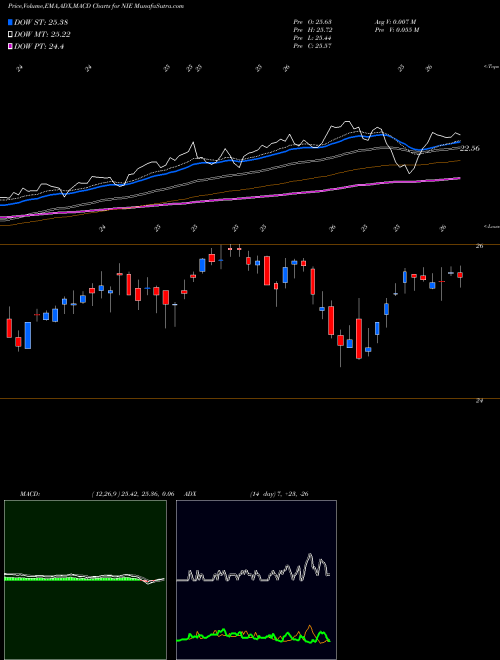Click the 22.56 price label on EMA chart
Viewport: 500px width, 660px height.
470,148
